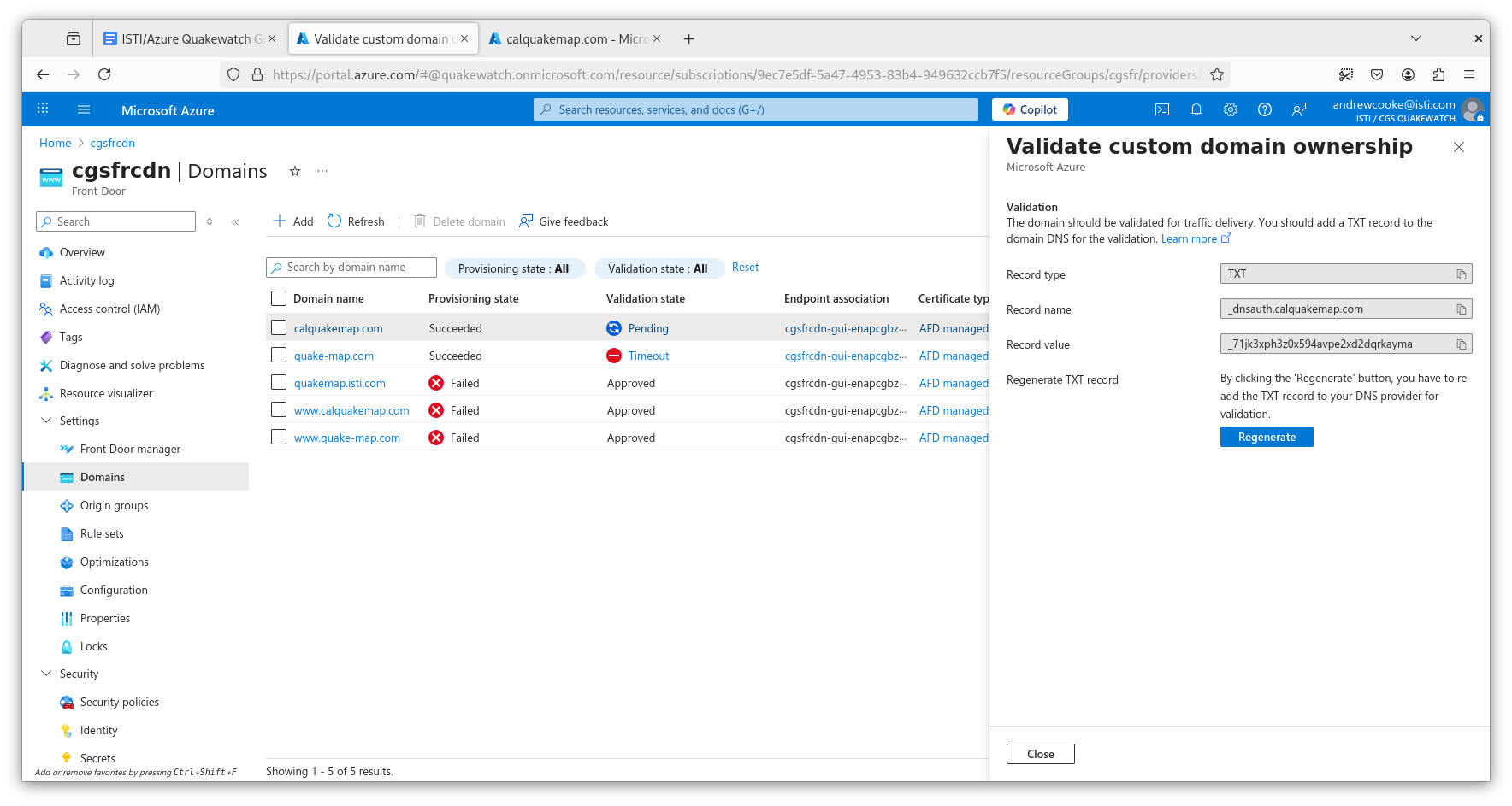The image size is (1512, 806).
Task: Open the more options ellipsis beside the title
Action: pyautogui.click(x=322, y=171)
